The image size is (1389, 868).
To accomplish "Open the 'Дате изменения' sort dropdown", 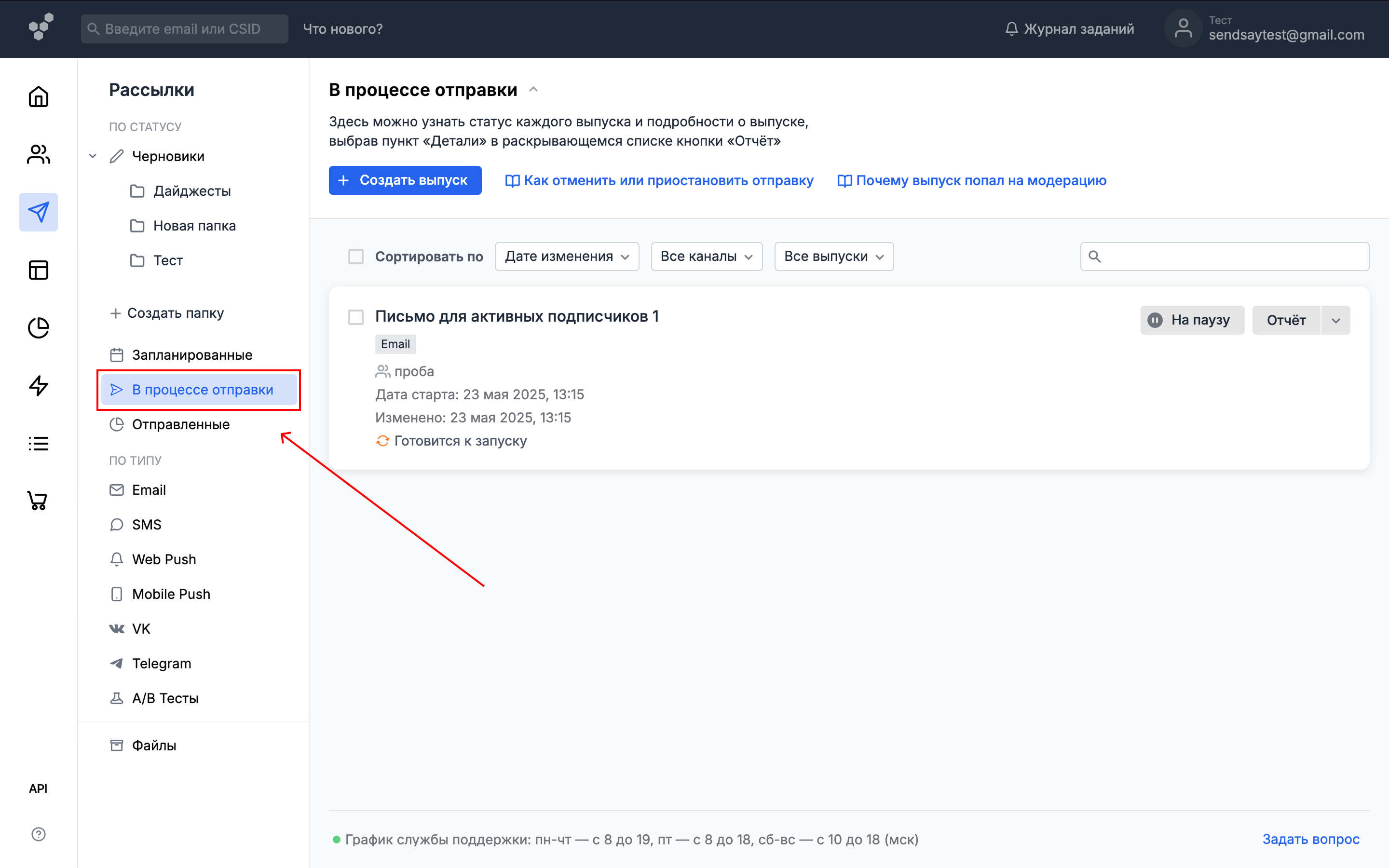I will (x=567, y=257).
